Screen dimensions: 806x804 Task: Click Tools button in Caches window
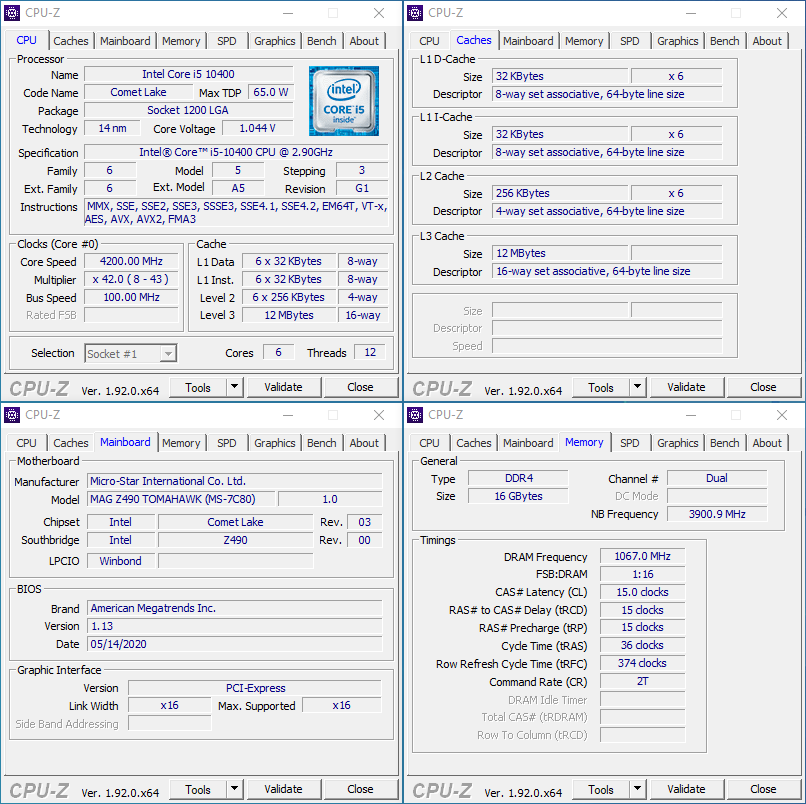601,387
